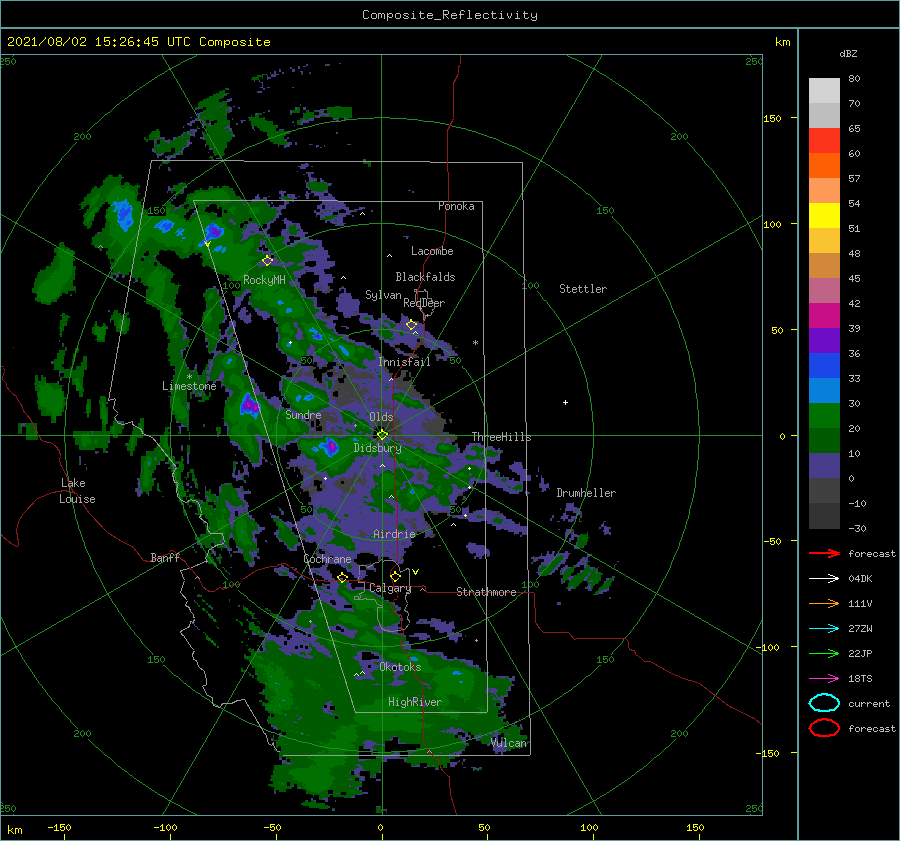Click the Olds label
The width and height of the screenshot is (900, 841).
point(381,417)
